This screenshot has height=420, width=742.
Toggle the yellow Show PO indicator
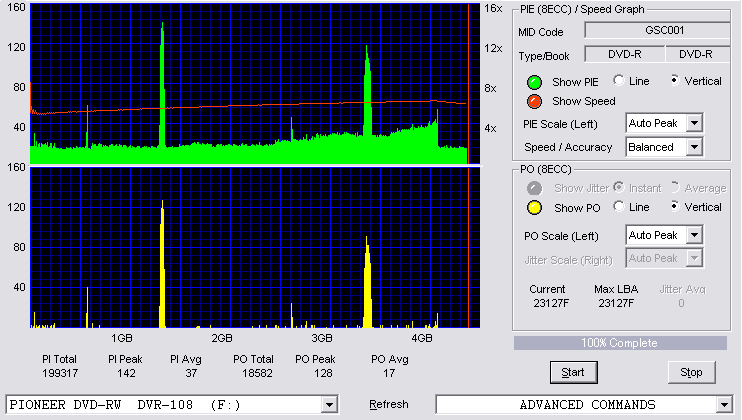point(534,208)
